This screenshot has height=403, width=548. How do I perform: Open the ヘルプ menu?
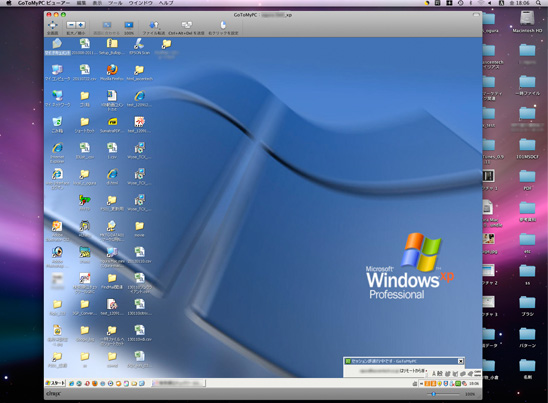coord(166,3)
